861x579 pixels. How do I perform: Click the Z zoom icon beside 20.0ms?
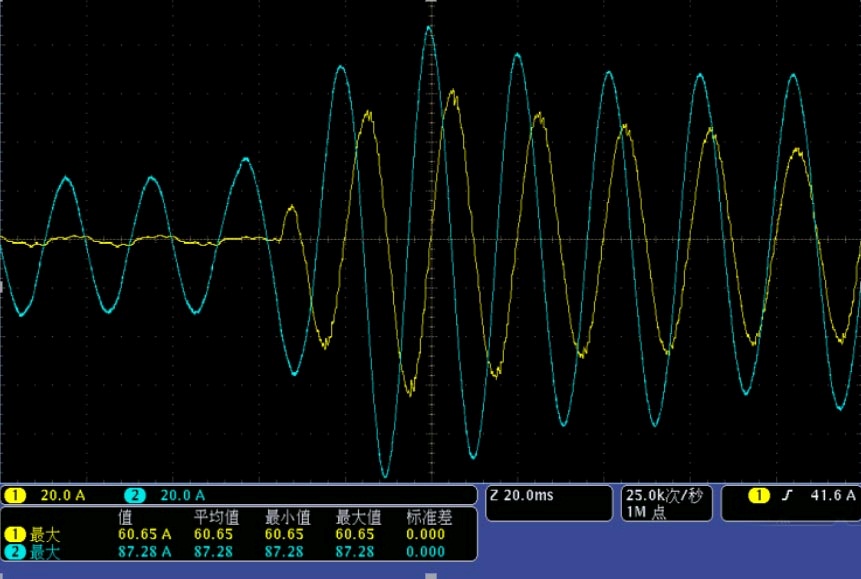[495, 495]
